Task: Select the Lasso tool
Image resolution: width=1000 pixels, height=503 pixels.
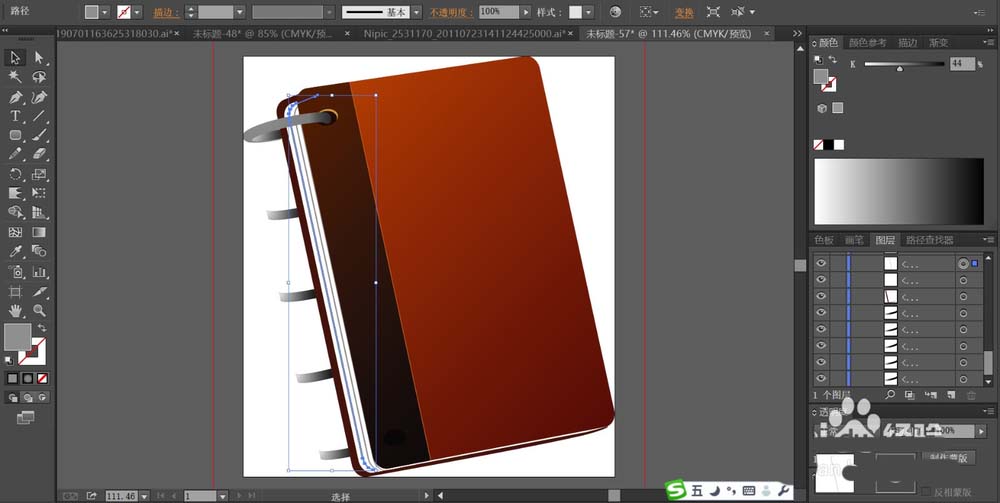Action: click(40, 77)
